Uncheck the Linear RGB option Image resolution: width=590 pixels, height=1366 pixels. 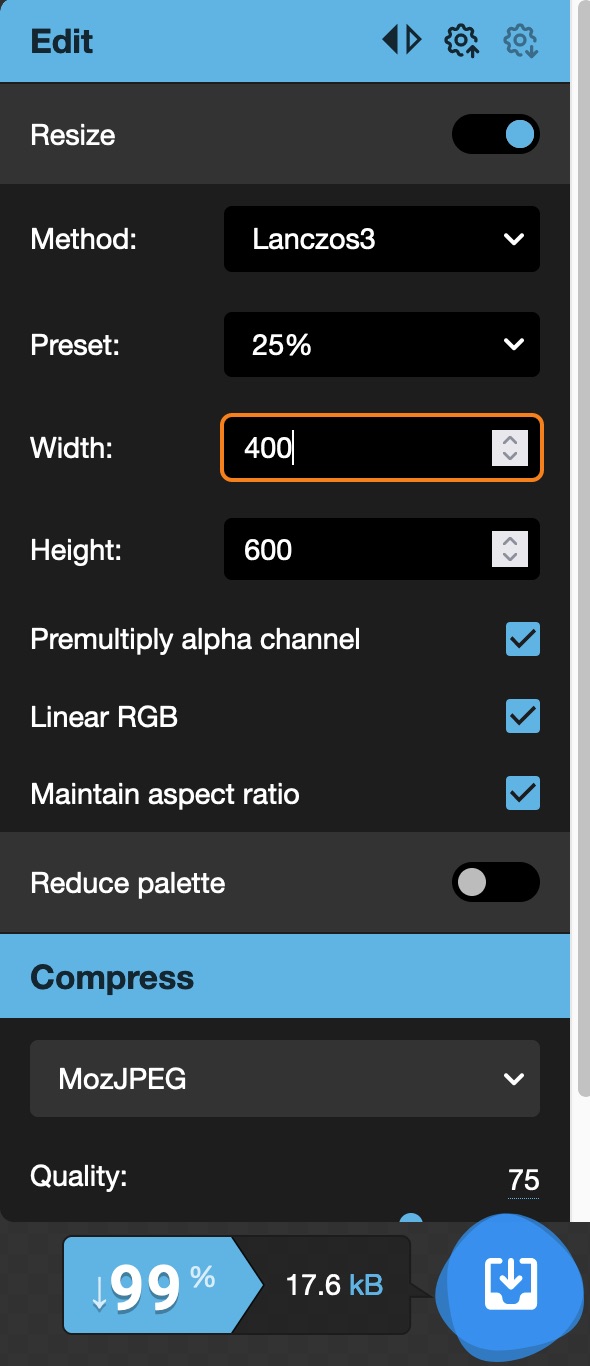(x=522, y=716)
